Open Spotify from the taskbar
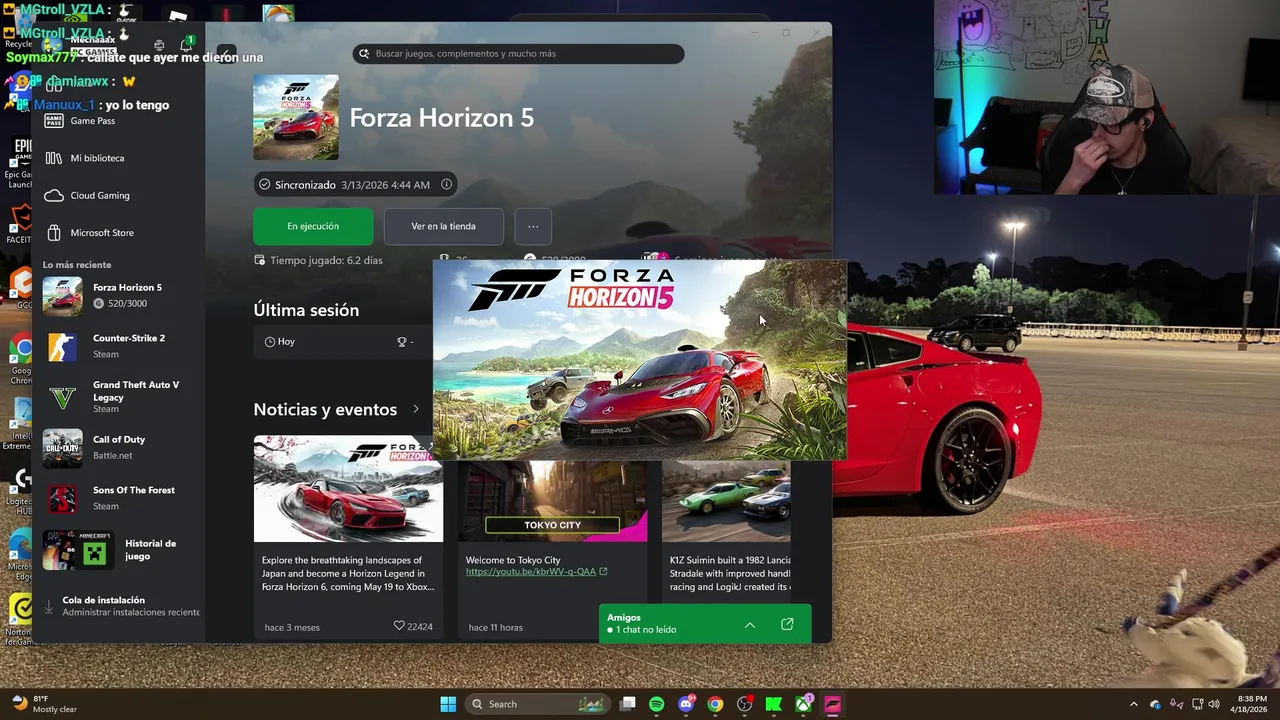 tap(656, 704)
